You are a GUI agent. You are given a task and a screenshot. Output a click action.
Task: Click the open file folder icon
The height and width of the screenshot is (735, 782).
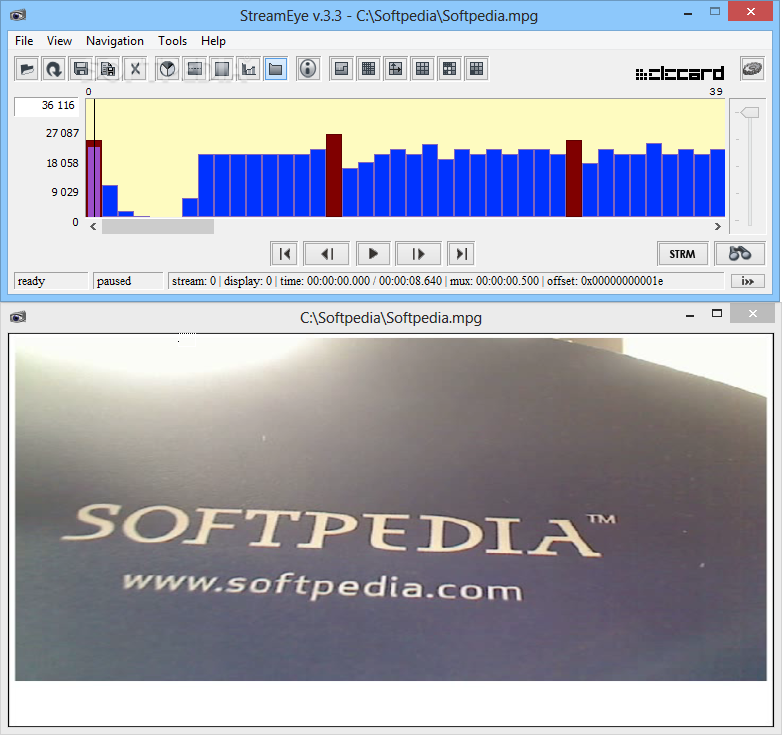click(27, 69)
